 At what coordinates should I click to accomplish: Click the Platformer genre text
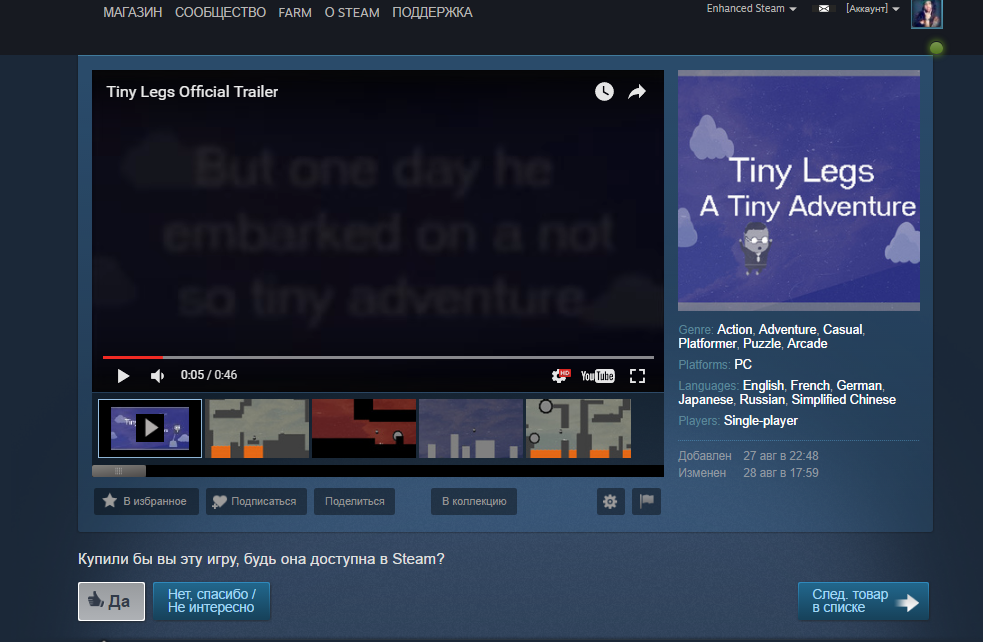pos(707,344)
